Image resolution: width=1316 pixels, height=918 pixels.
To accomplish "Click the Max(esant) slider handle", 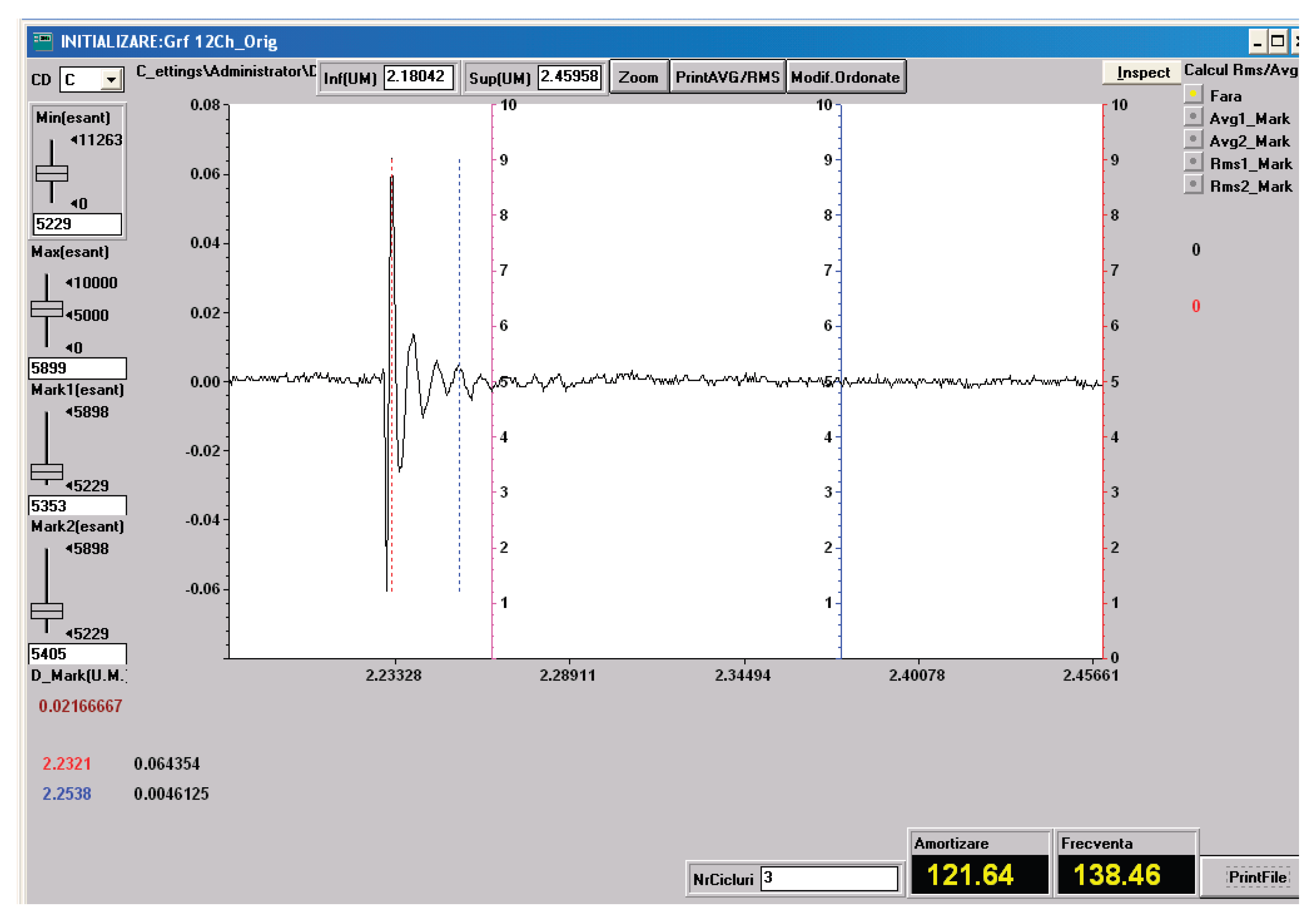I will point(47,309).
